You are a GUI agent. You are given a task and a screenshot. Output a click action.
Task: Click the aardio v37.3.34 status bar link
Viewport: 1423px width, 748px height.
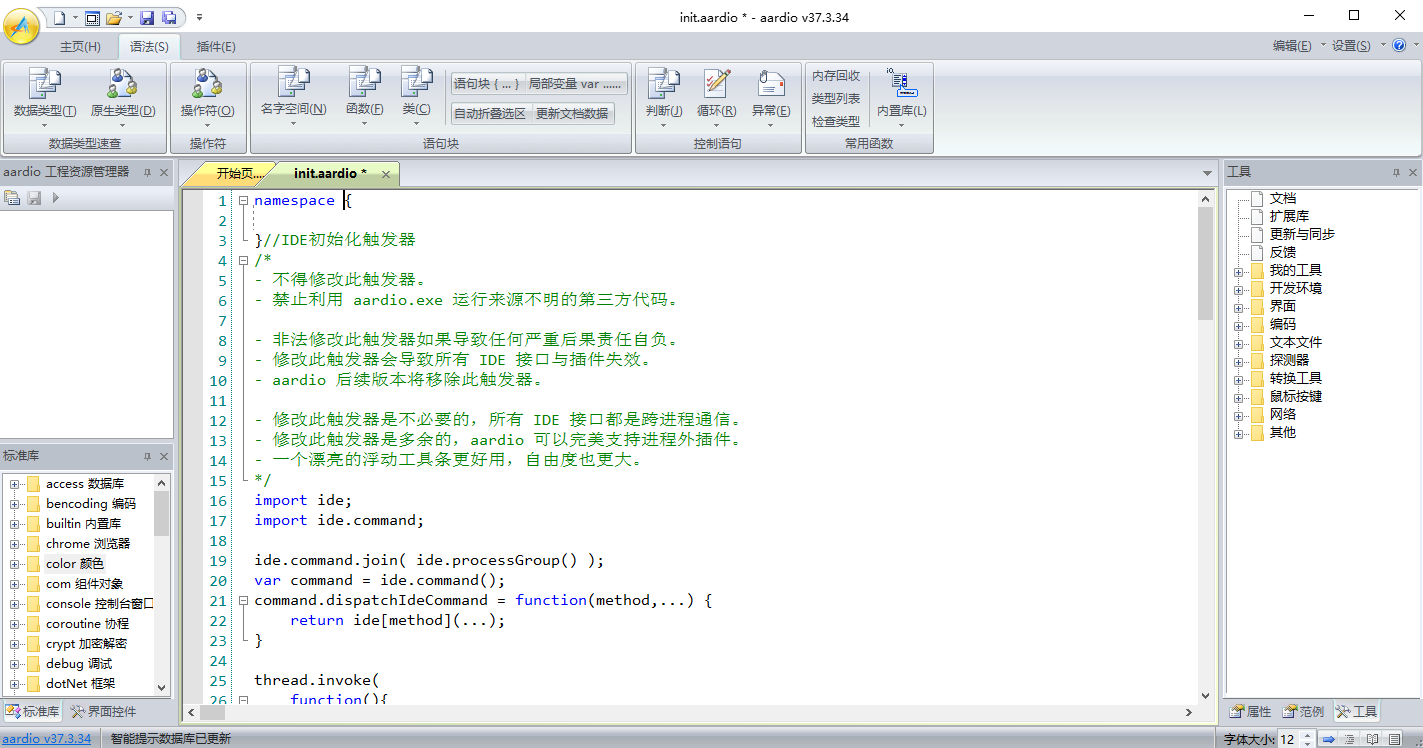pyautogui.click(x=47, y=739)
